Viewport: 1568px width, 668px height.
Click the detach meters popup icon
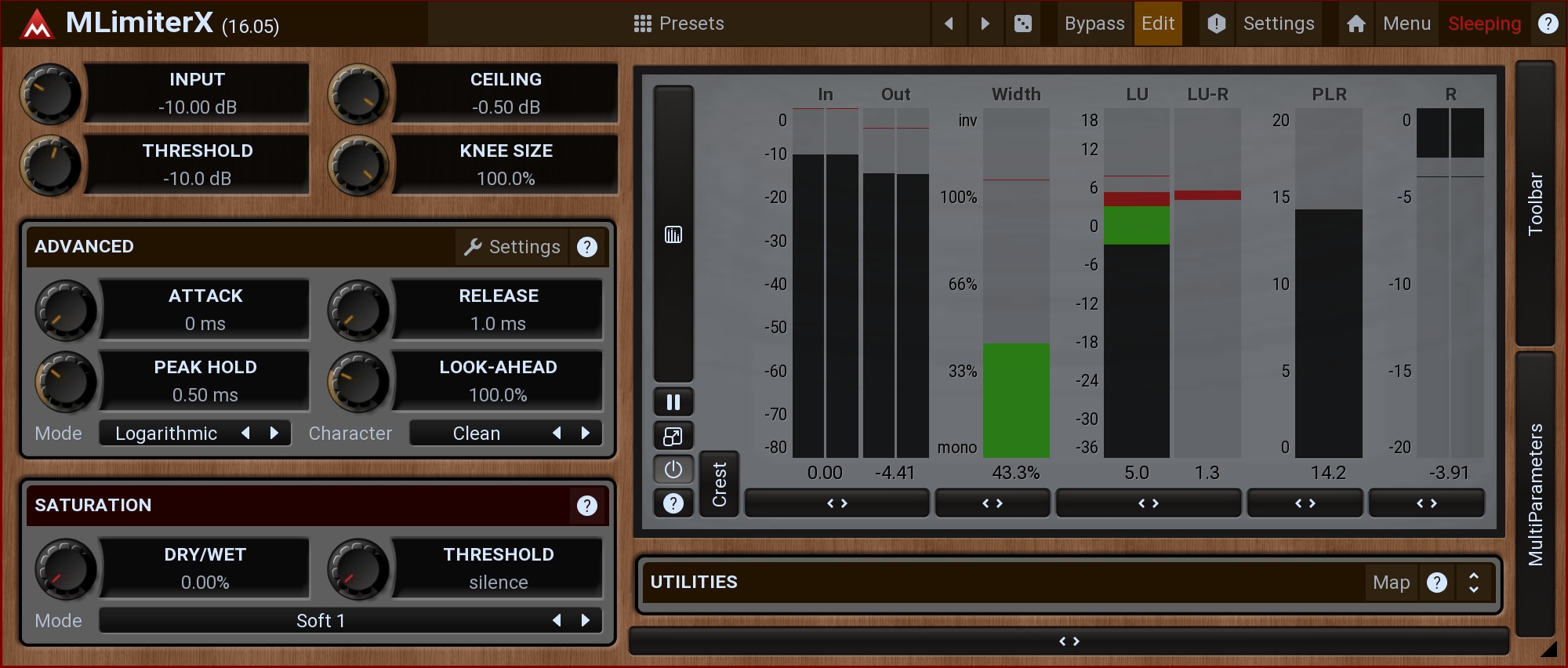point(673,436)
